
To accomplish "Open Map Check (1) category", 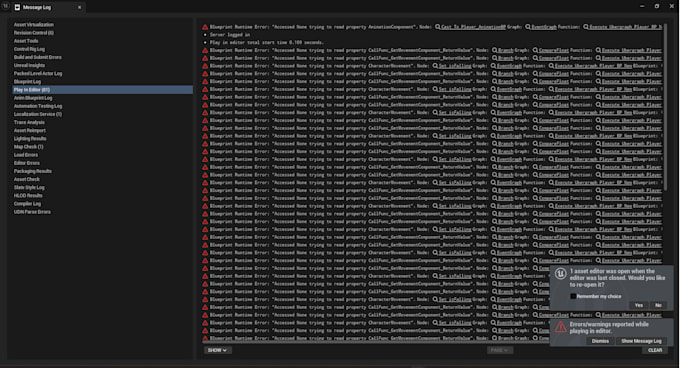I will [28, 147].
